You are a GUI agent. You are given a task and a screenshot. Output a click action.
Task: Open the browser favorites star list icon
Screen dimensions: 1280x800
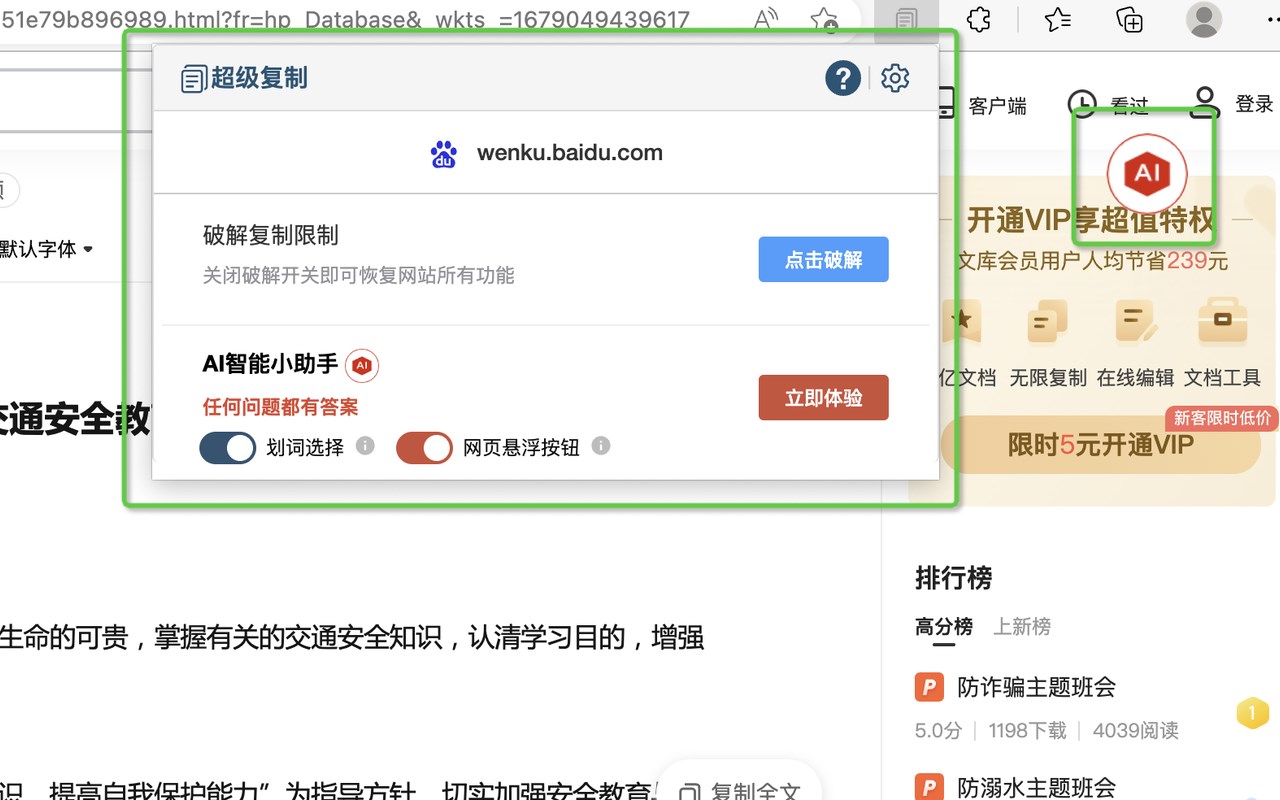click(x=1057, y=19)
